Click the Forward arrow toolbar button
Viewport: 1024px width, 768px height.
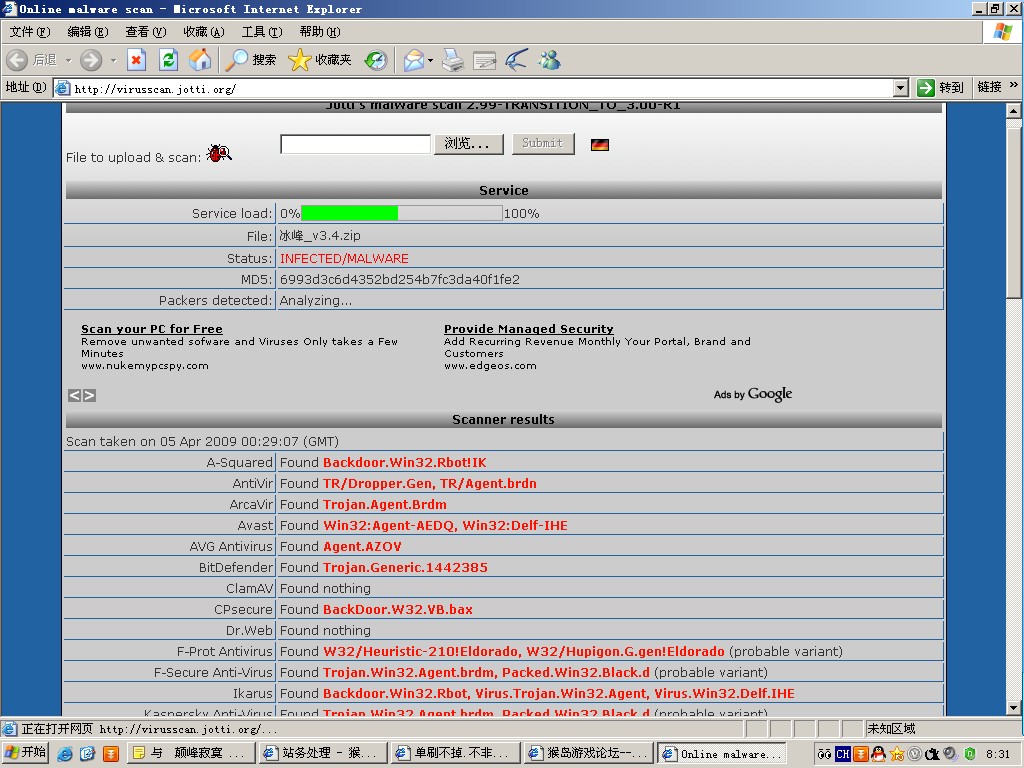pos(91,60)
